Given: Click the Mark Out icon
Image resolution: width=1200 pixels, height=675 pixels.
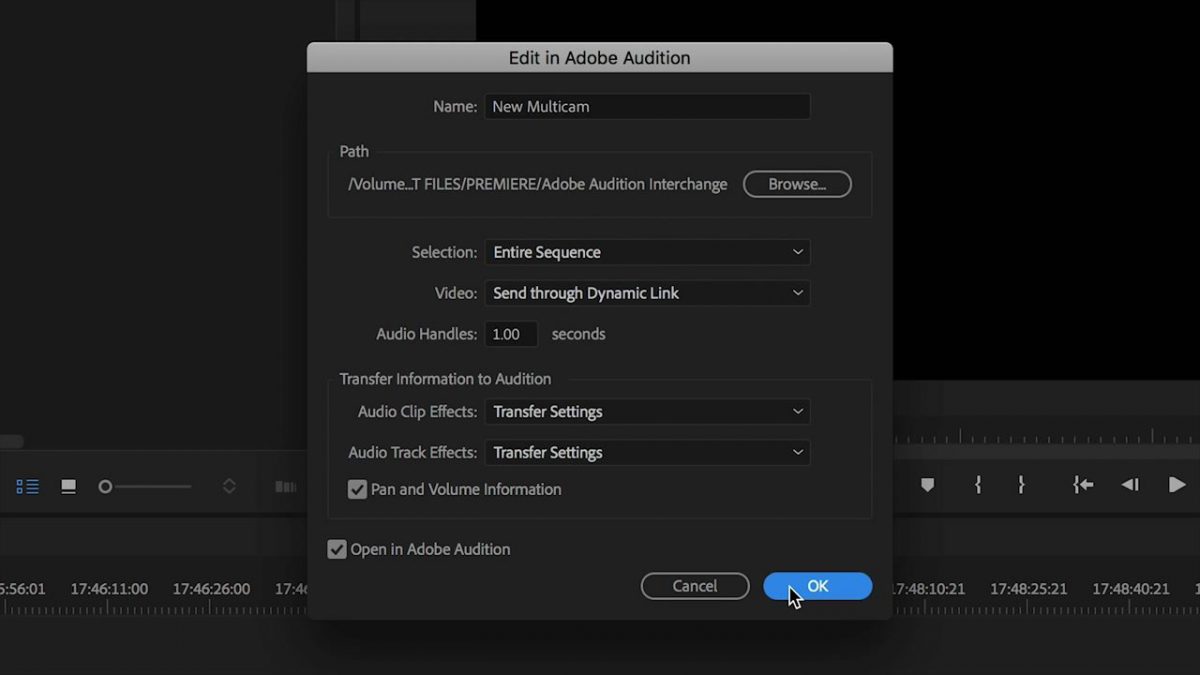Looking at the screenshot, I should click(1021, 485).
